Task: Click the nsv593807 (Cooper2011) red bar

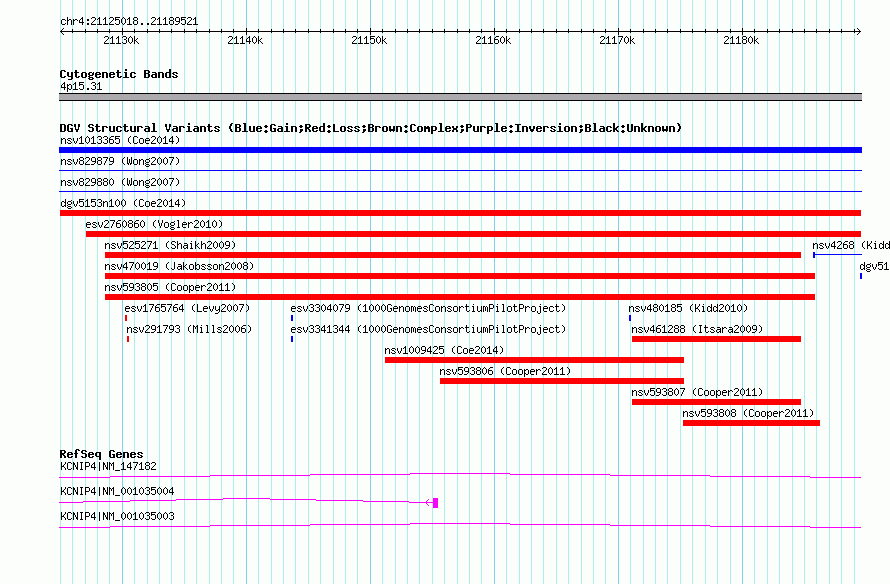Action: click(716, 402)
